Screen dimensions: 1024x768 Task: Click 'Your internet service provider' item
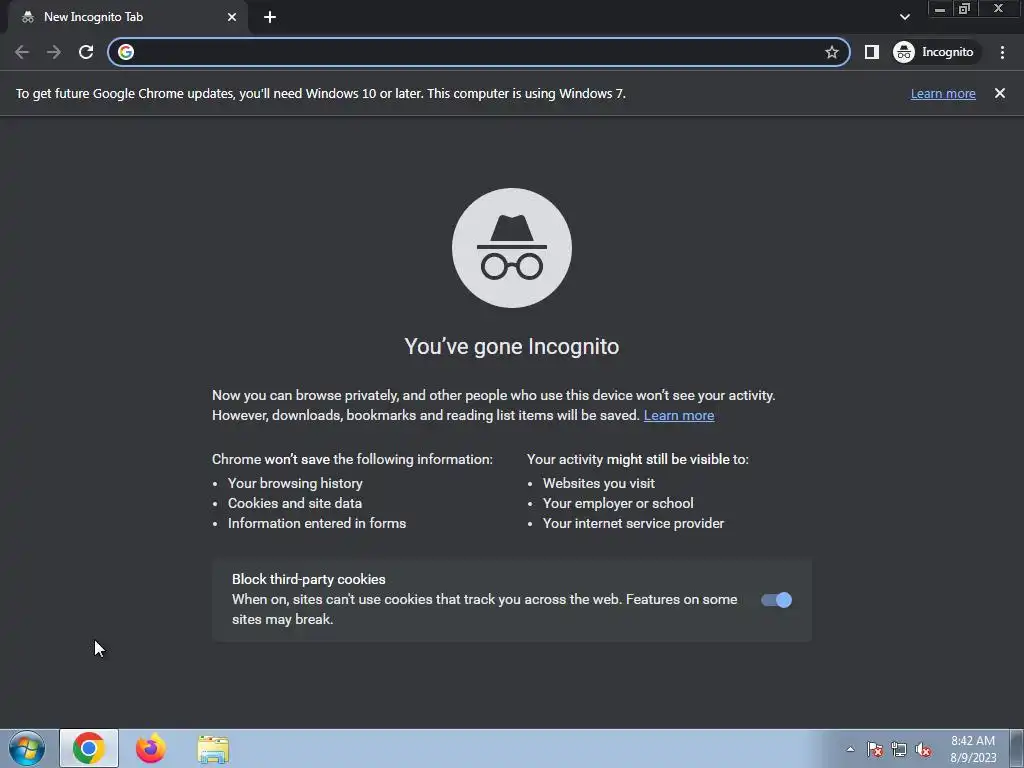(633, 523)
